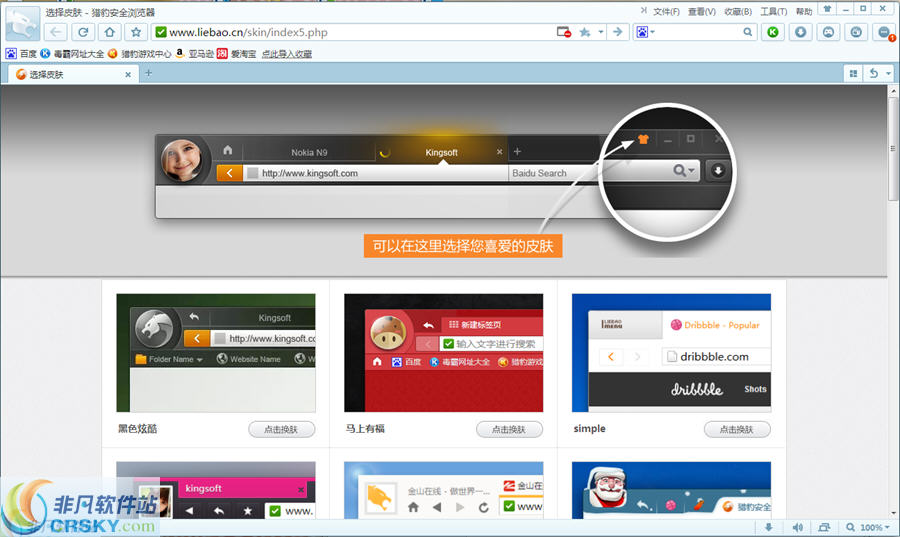Screen dimensions: 900x537
Task: Click the status bar window-mode icon
Action: click(x=824, y=527)
